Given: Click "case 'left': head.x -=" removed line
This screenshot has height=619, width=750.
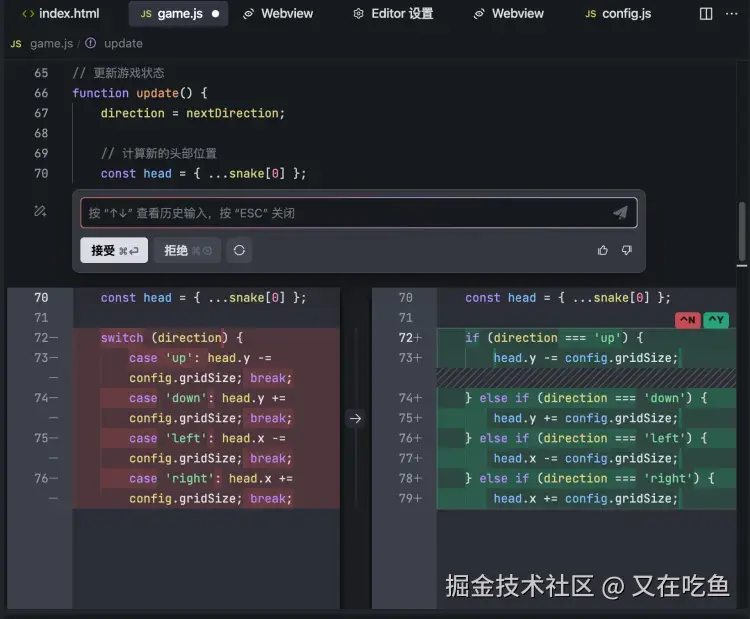Looking at the screenshot, I should tap(207, 438).
